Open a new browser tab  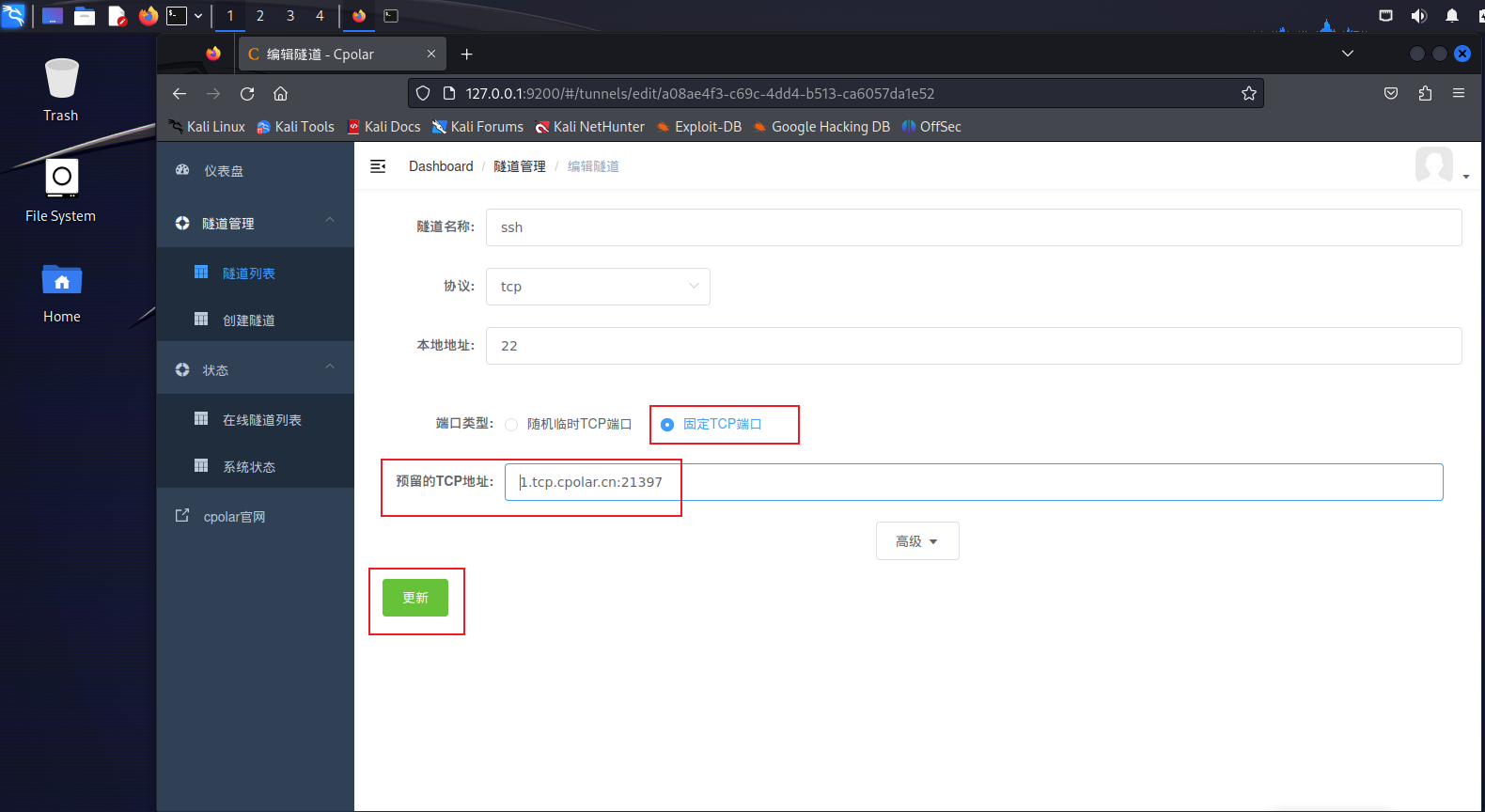(466, 55)
